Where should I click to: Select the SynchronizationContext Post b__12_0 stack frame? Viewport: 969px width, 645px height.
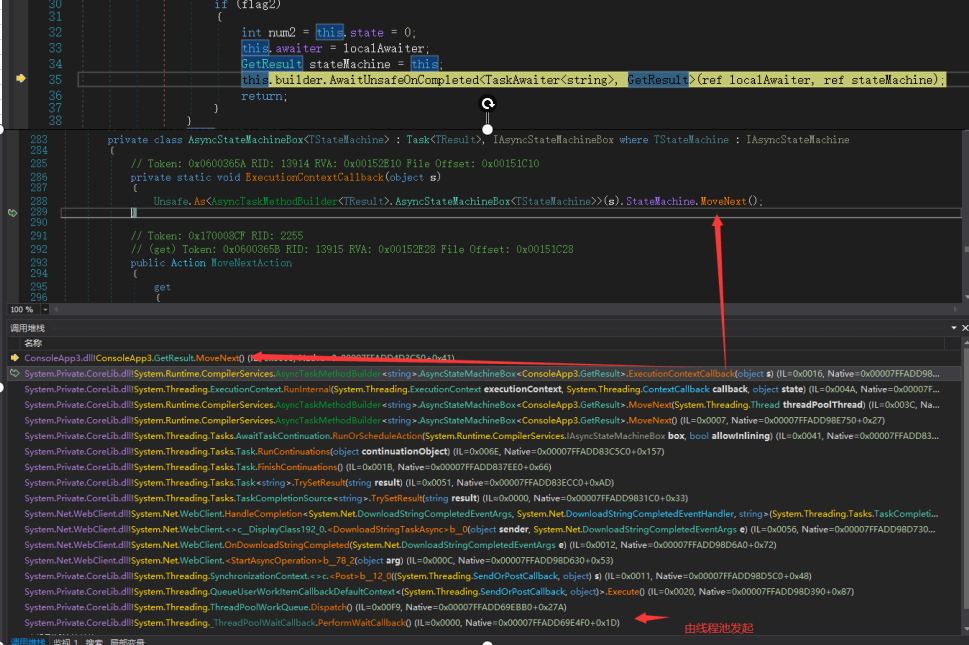(x=482, y=576)
